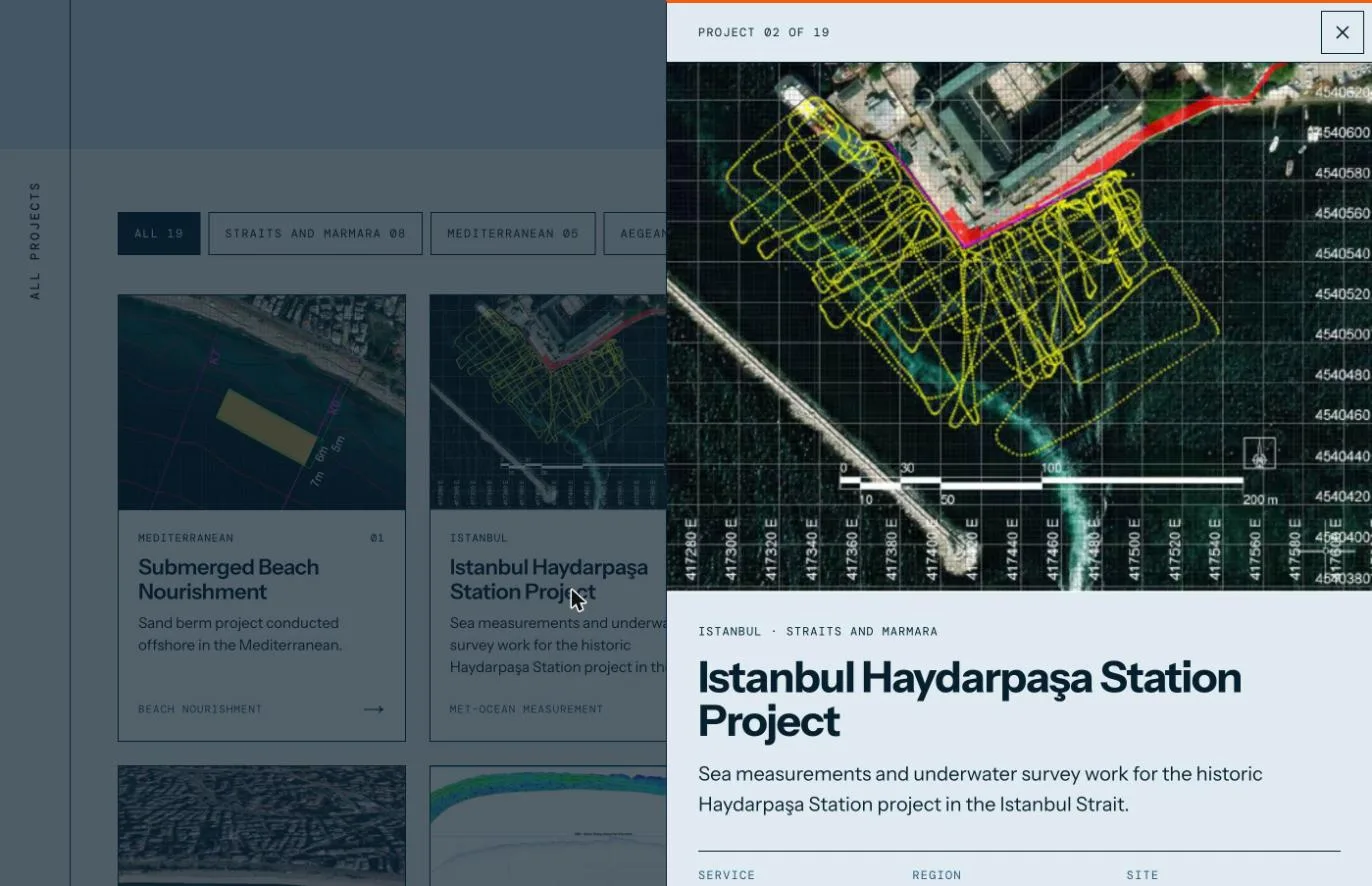Click the PROJECT 02 OF 19 label

pyautogui.click(x=763, y=32)
